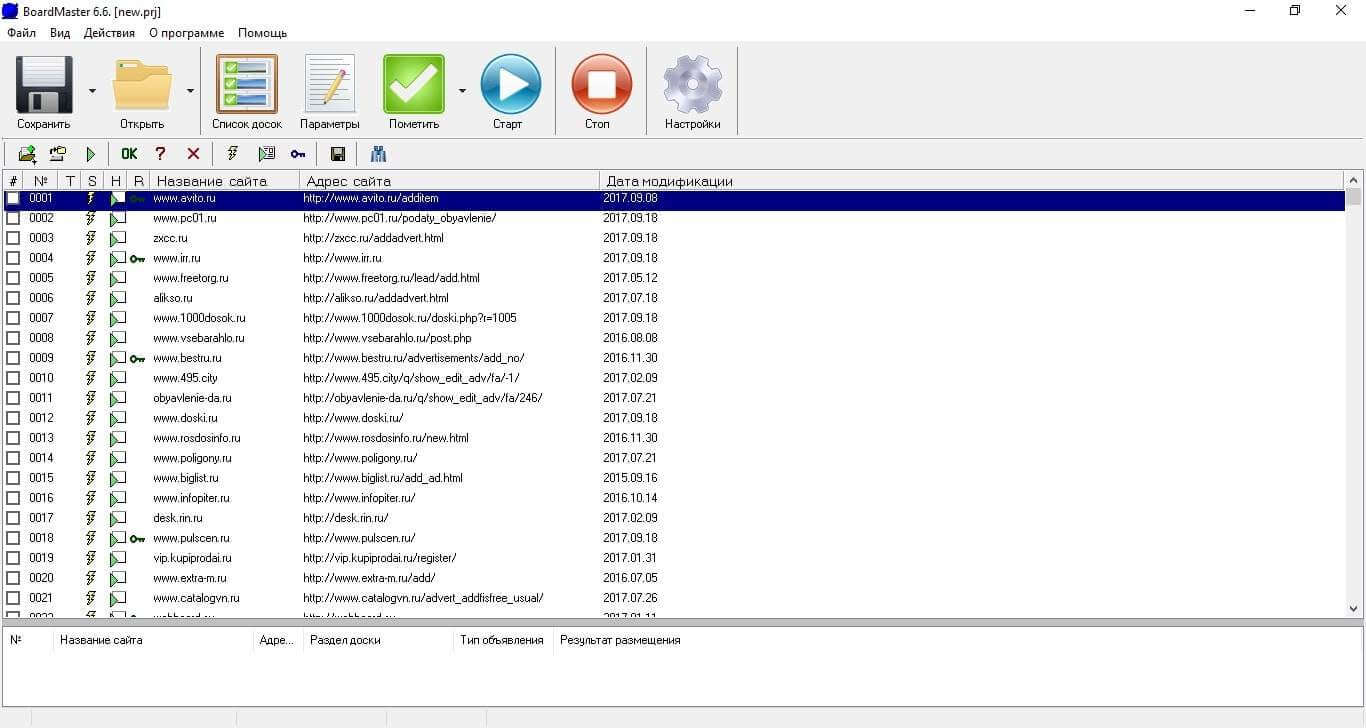Open the О программе menu
Viewport: 1366px width, 728px height.
186,33
